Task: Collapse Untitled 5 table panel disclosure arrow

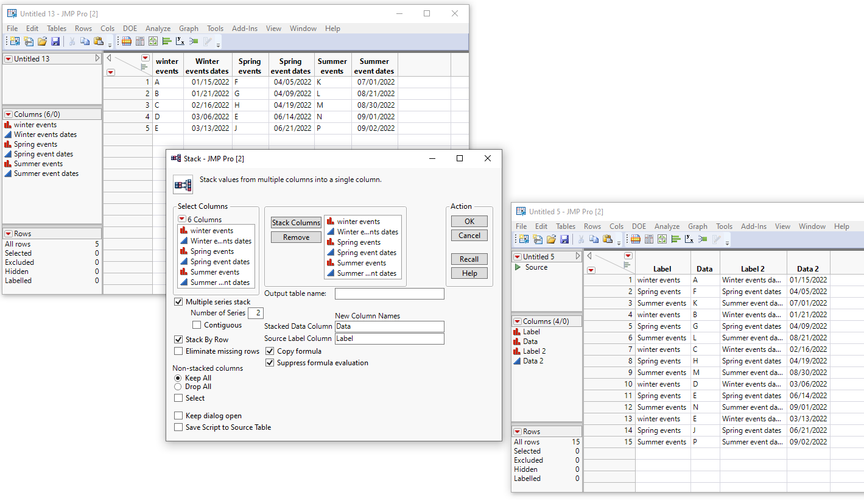Action: [x=577, y=256]
